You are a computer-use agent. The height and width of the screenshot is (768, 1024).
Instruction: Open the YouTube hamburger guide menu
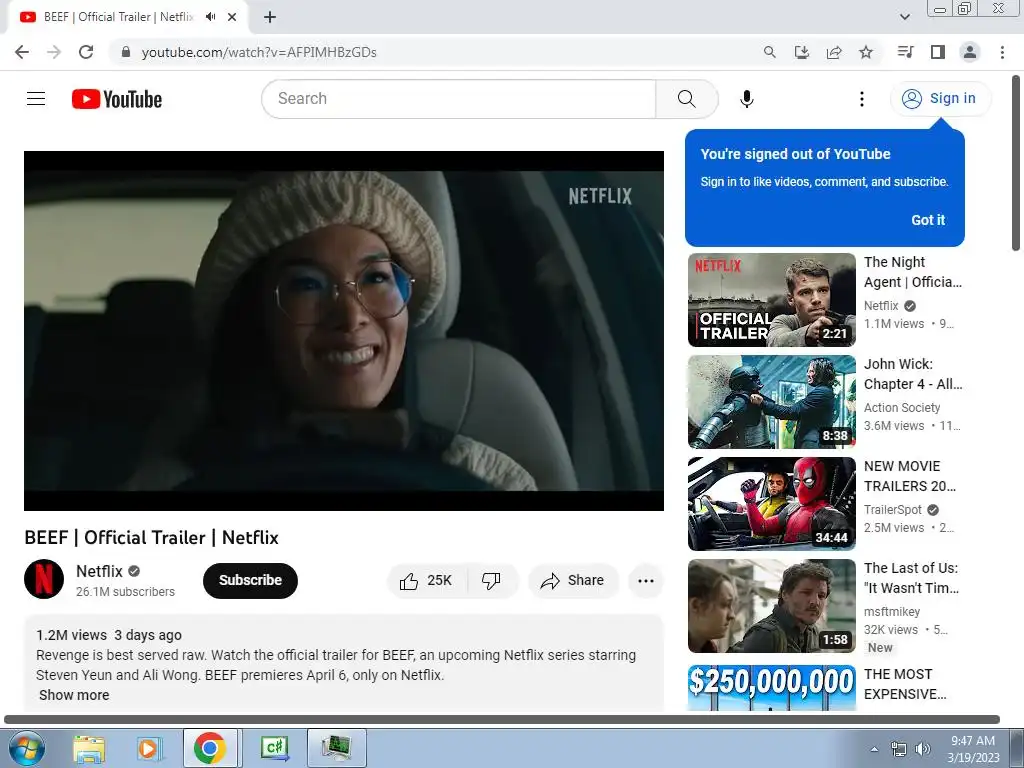36,99
